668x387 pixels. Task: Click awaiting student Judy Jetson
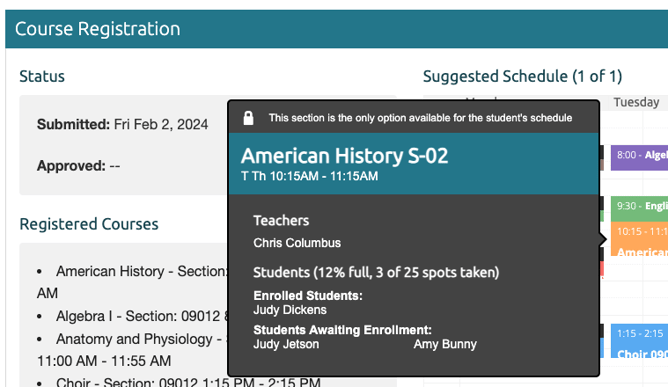[286, 344]
